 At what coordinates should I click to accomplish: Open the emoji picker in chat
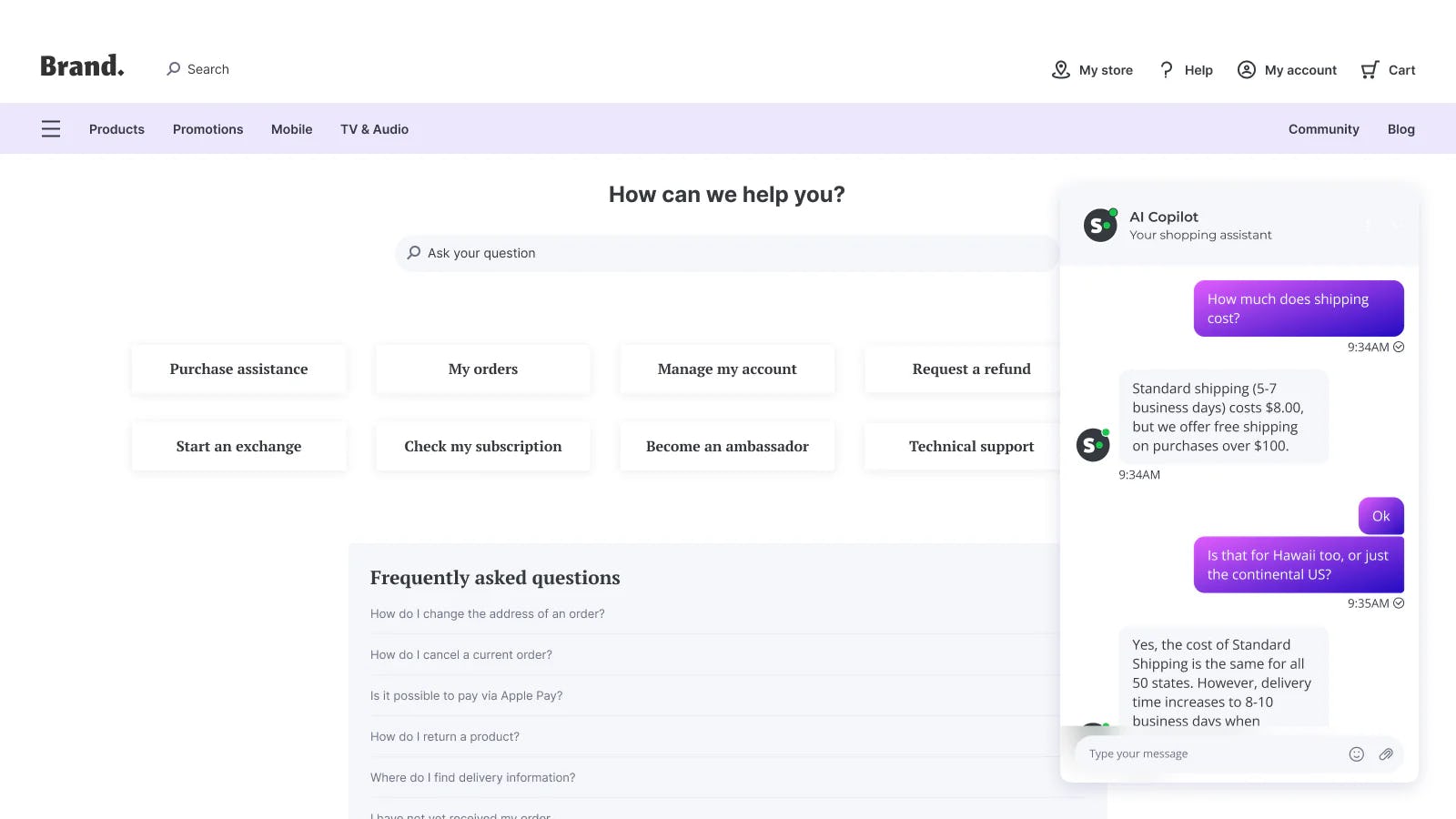(x=1356, y=753)
